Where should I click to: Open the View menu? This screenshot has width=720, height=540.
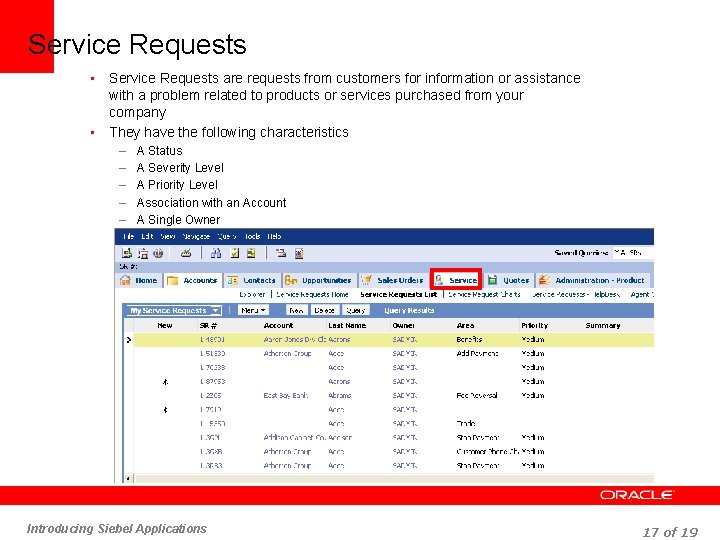(x=168, y=236)
